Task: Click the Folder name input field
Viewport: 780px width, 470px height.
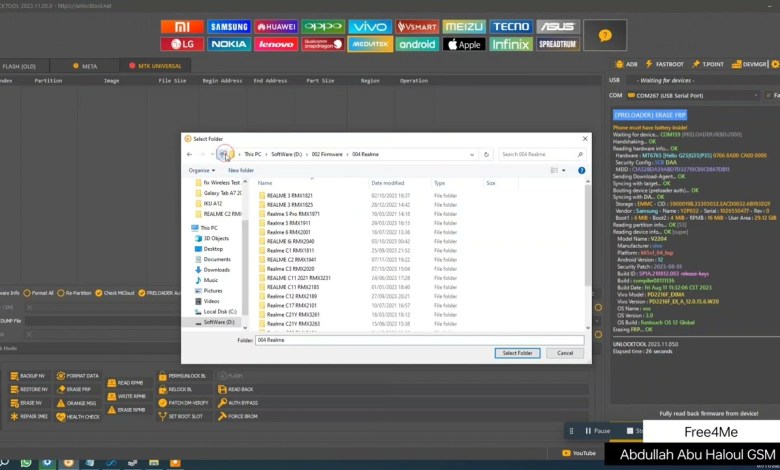Action: (370, 340)
